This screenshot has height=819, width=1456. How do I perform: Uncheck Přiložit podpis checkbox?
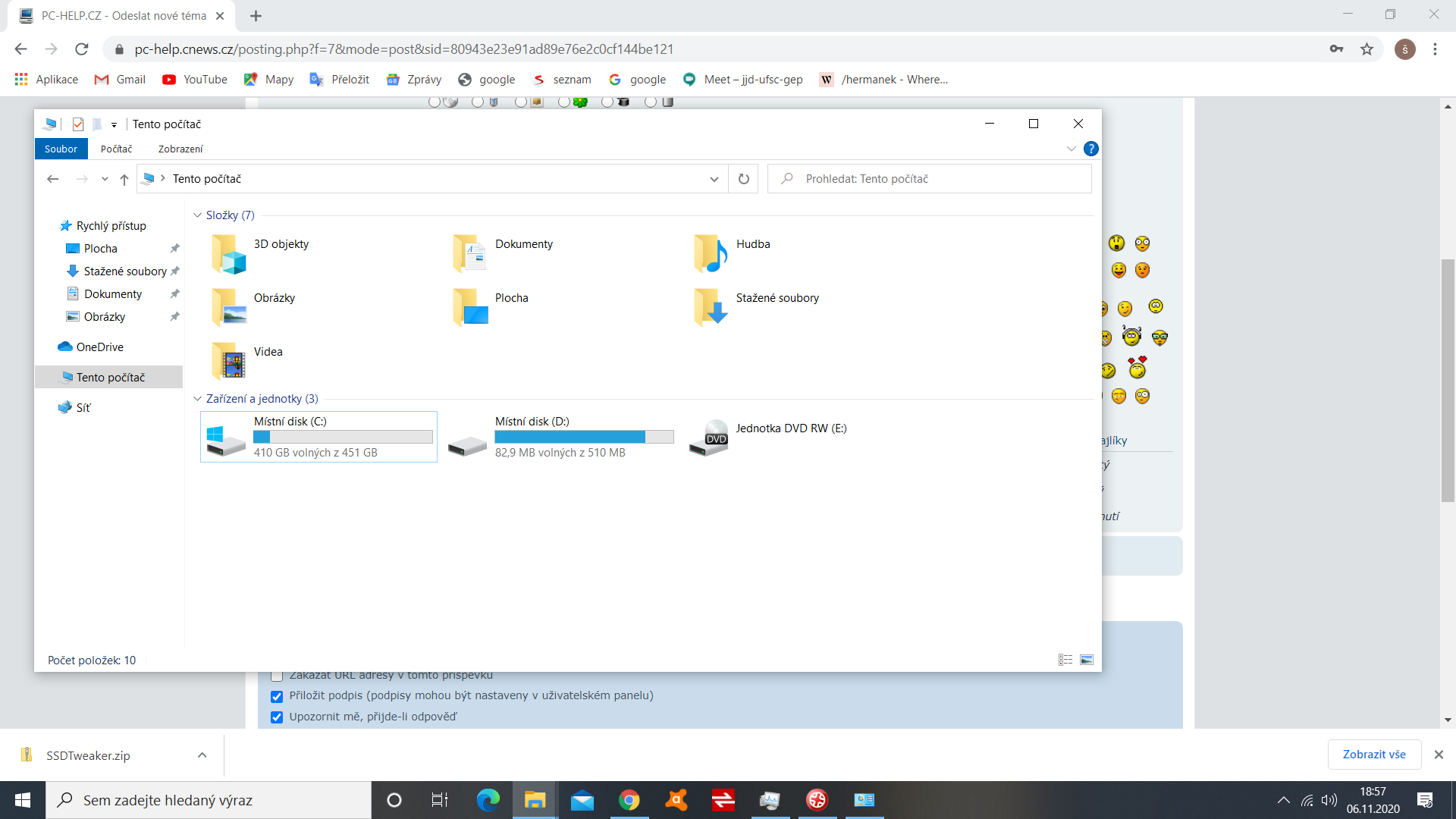(277, 696)
